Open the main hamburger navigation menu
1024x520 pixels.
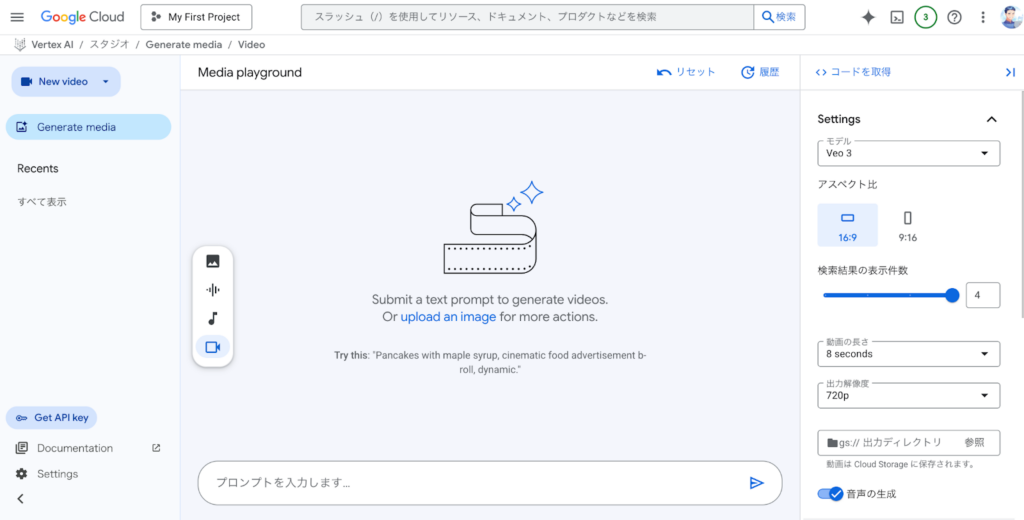tap(17, 17)
